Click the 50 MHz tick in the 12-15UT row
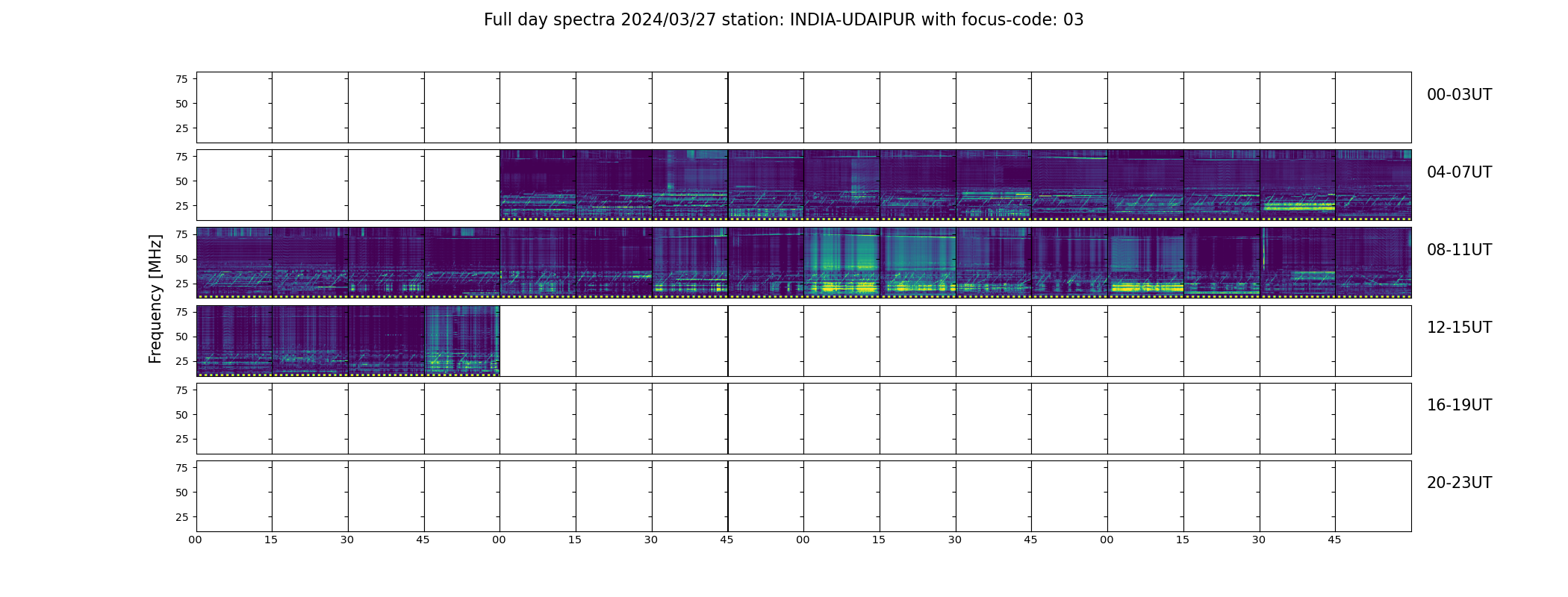Viewport: 1568px width, 597px height. point(181,337)
